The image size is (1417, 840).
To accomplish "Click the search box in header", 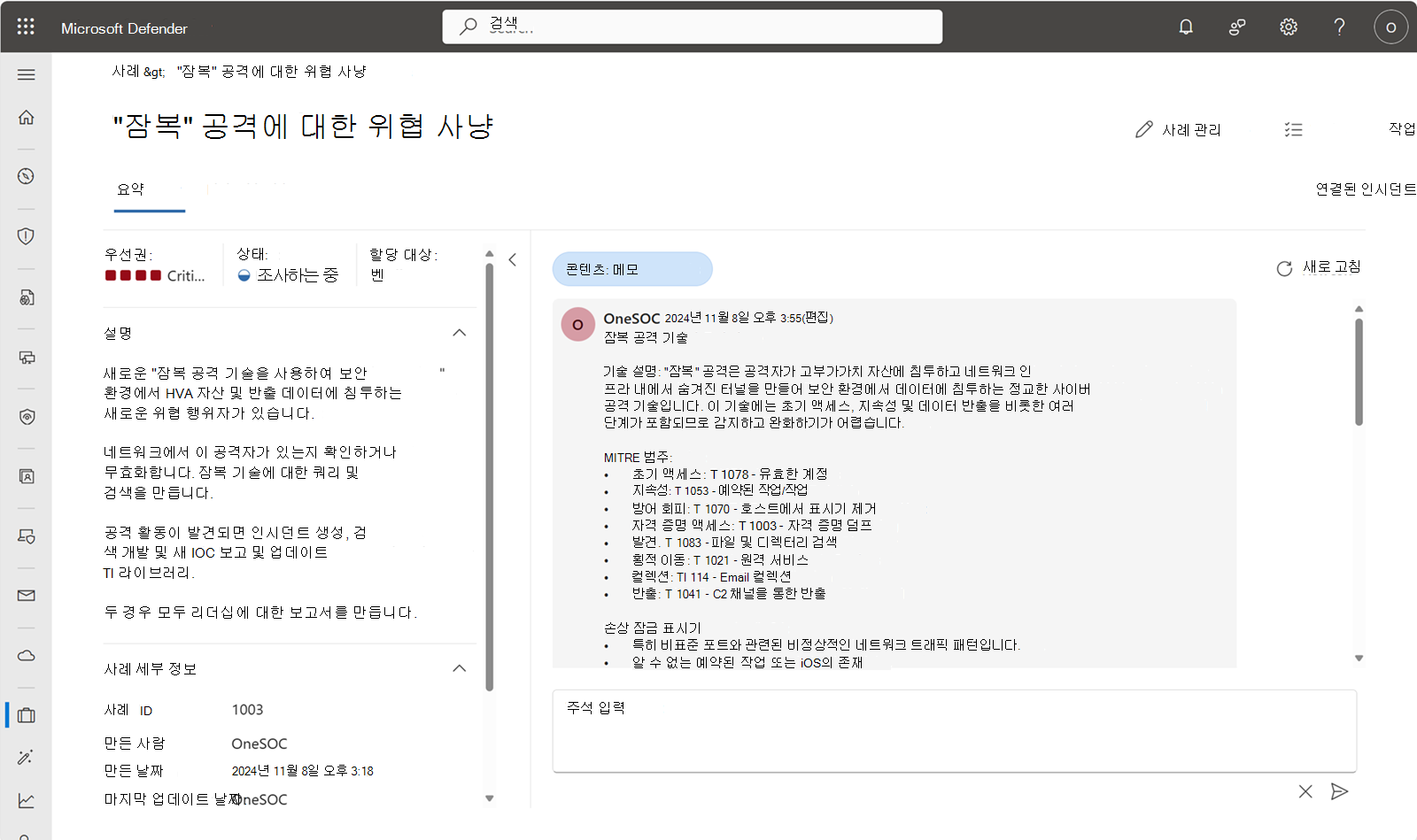I will (693, 27).
